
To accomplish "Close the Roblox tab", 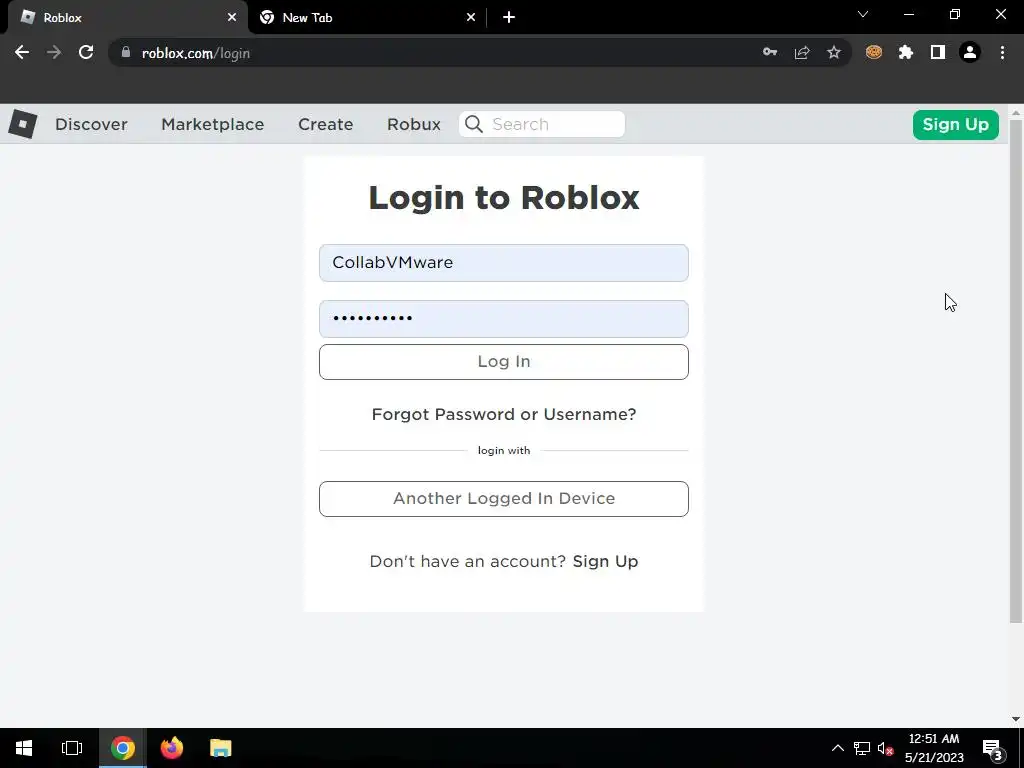I will click(x=232, y=18).
